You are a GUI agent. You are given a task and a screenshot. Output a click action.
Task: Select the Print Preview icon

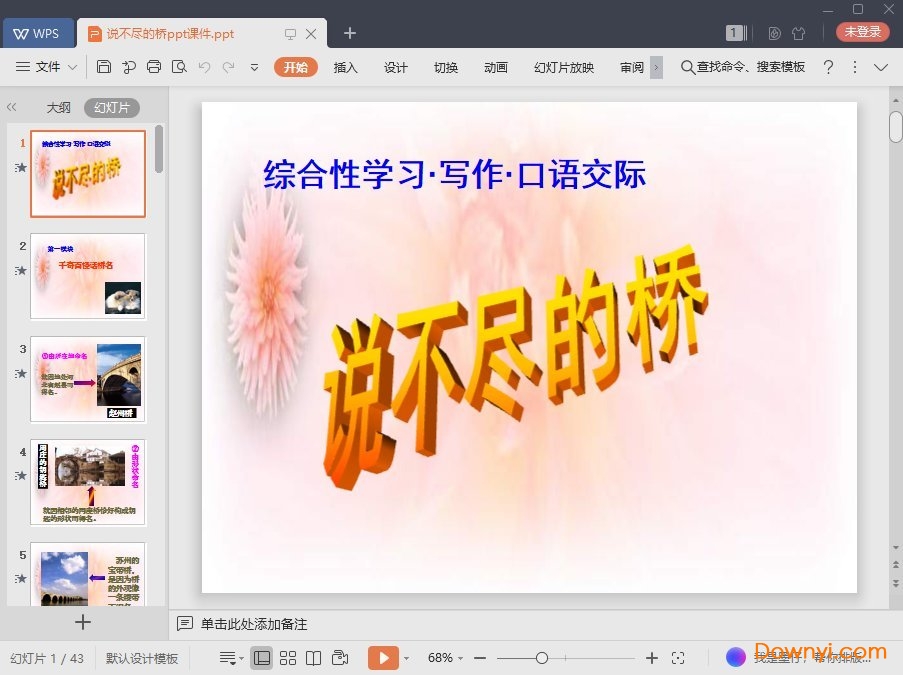click(x=178, y=67)
